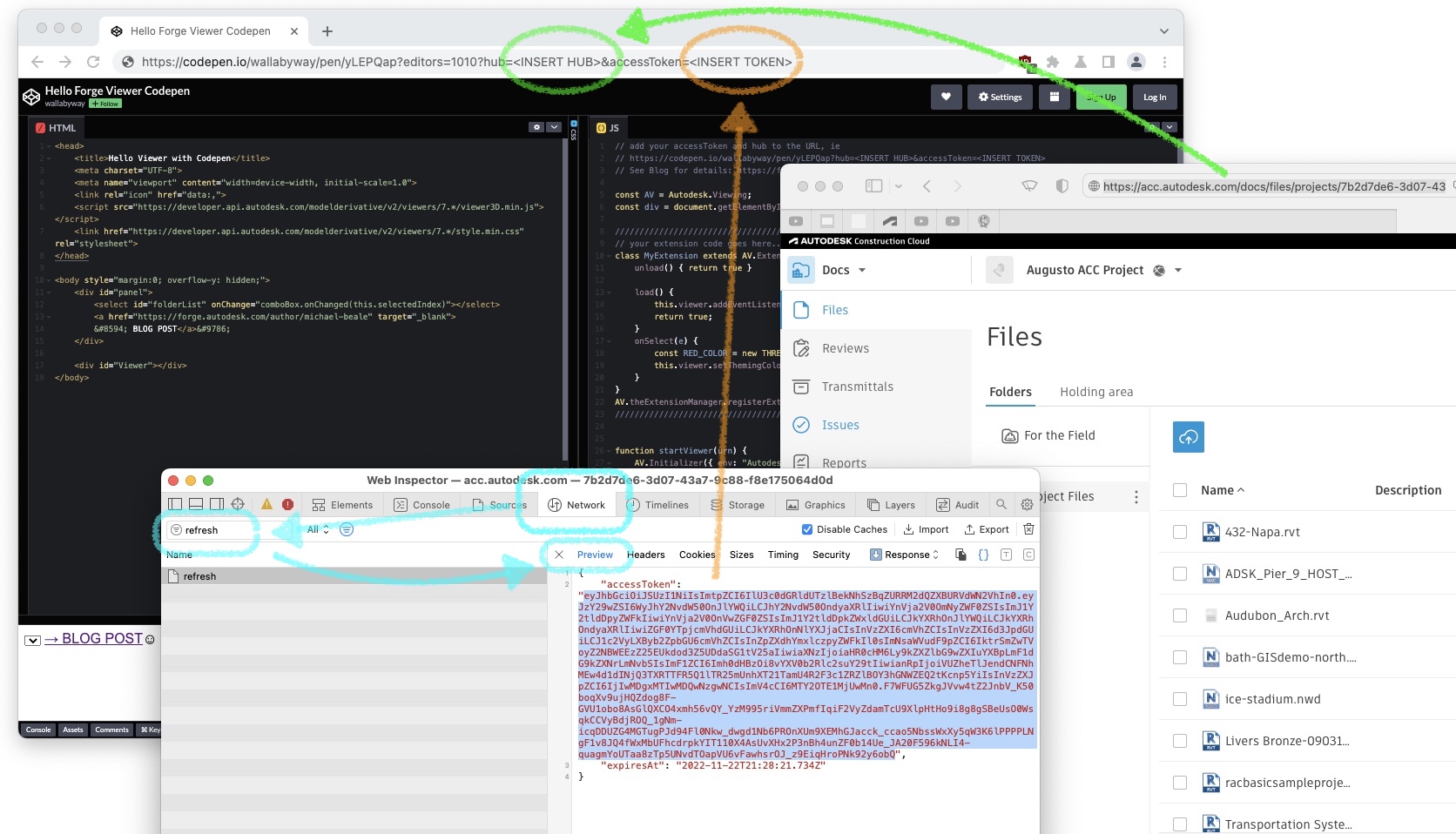Clear network items with the trash icon
Screen dimensions: 1456x834
point(1028,529)
